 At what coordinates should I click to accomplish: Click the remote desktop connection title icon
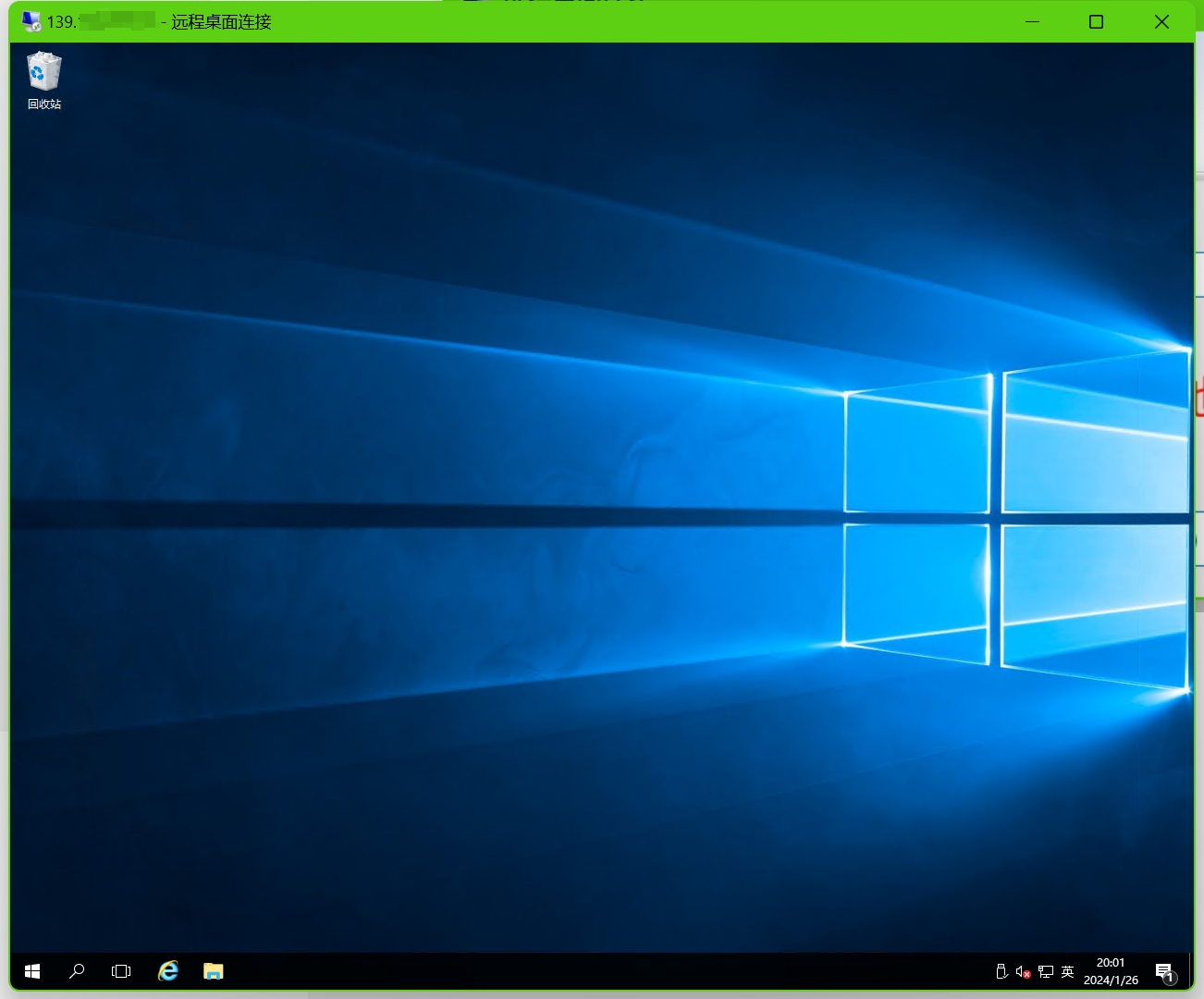(31, 21)
